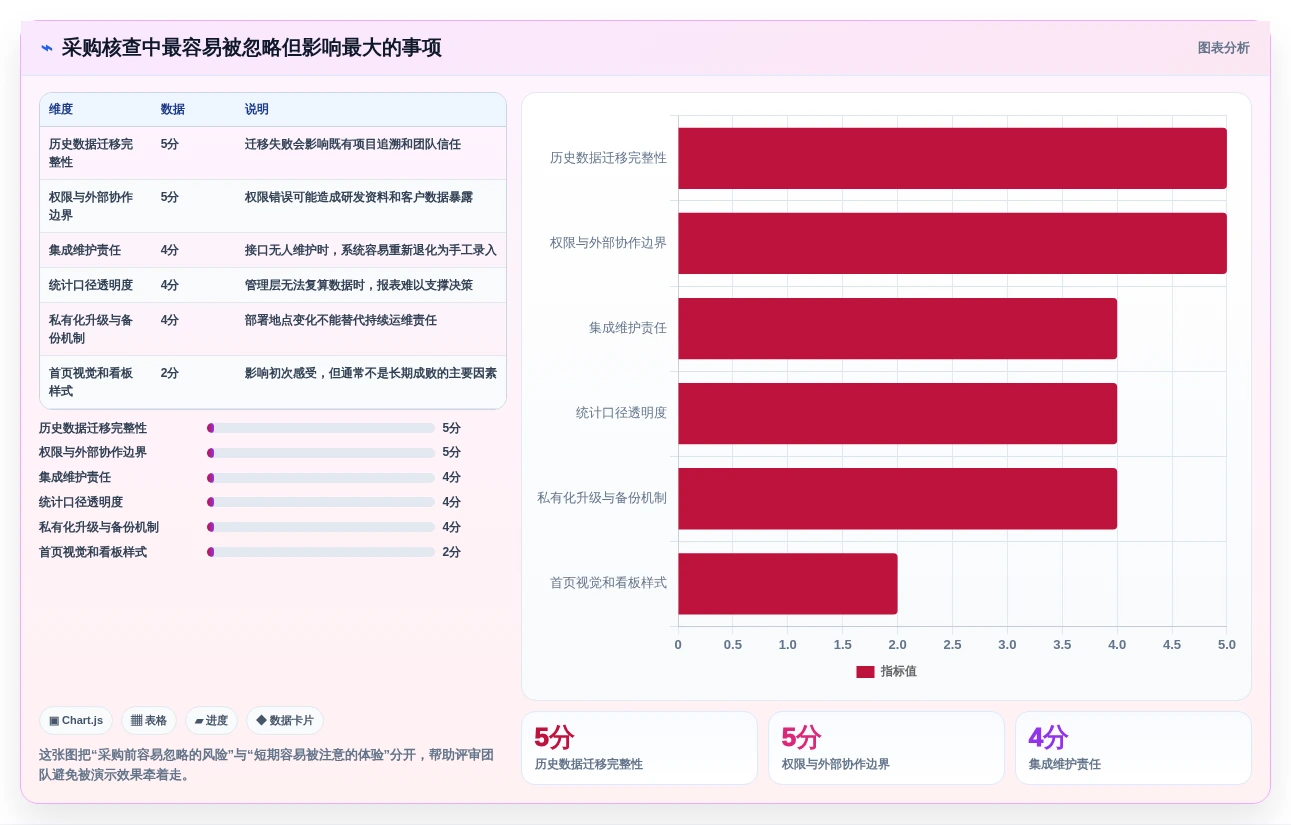Open the 5分 权限与外部协作边界 data card
The width and height of the screenshot is (1291, 825).
[x=886, y=748]
